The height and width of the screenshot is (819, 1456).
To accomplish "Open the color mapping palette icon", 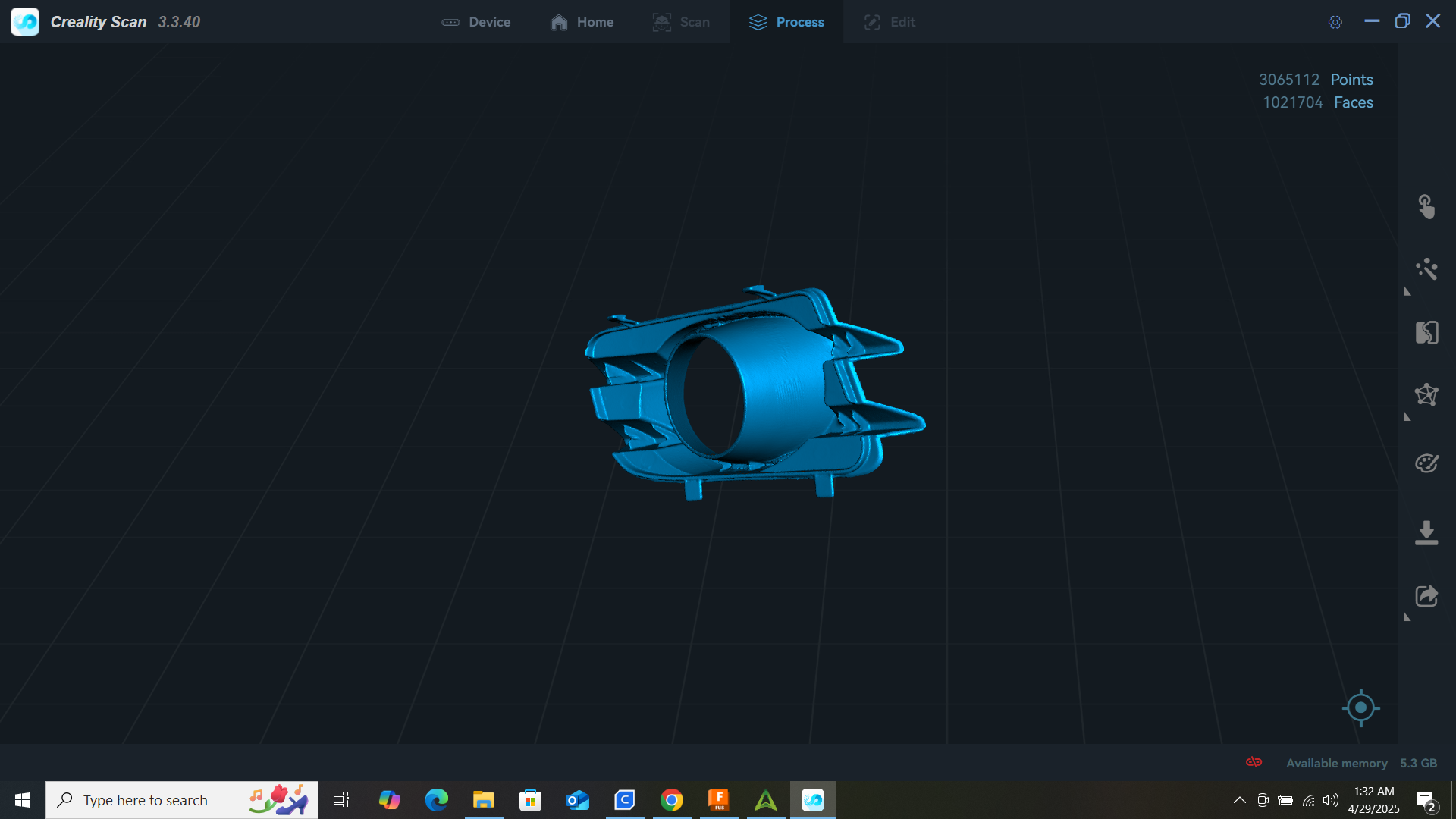I will [x=1426, y=463].
